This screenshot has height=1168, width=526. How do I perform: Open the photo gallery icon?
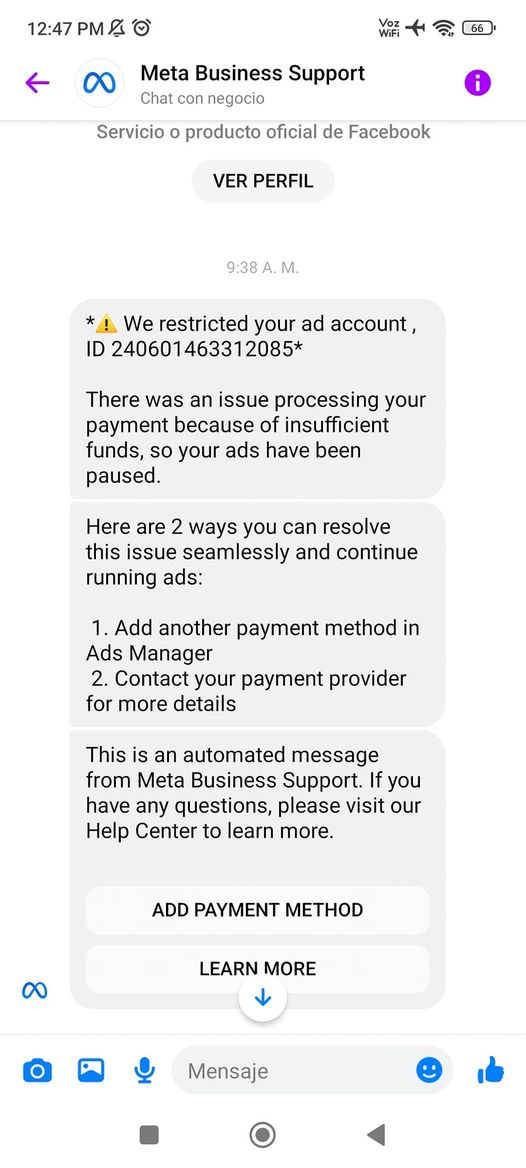pos(91,1070)
